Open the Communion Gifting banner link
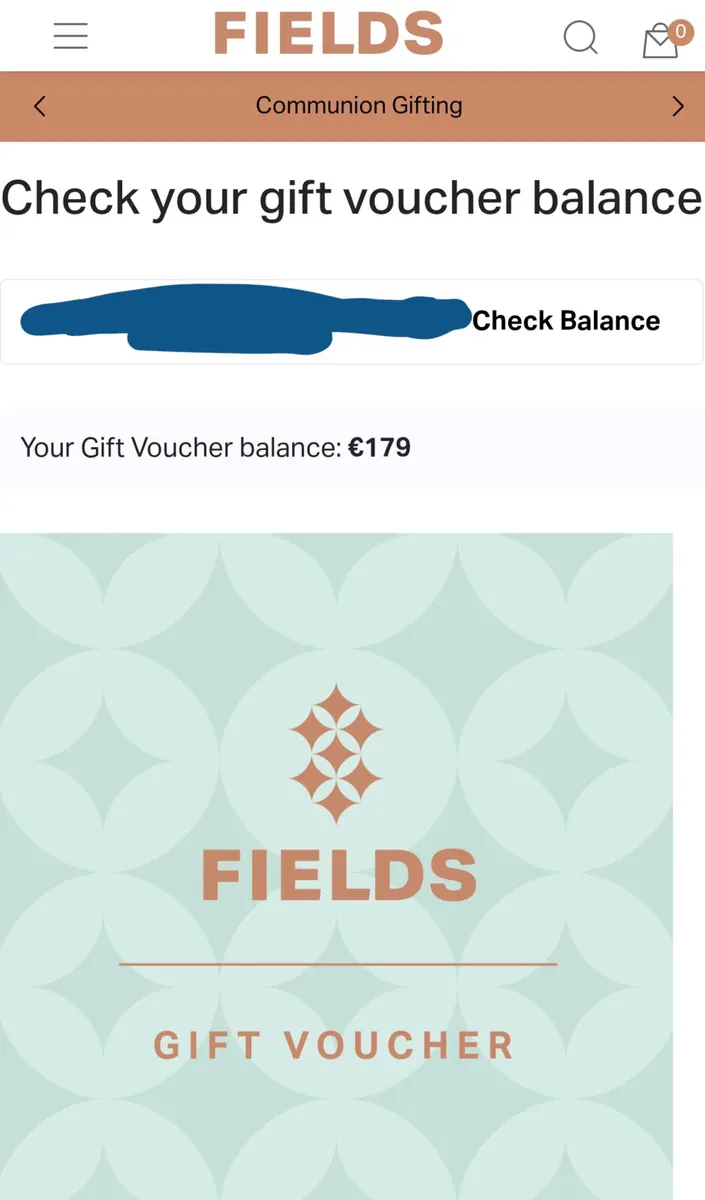 [x=359, y=105]
